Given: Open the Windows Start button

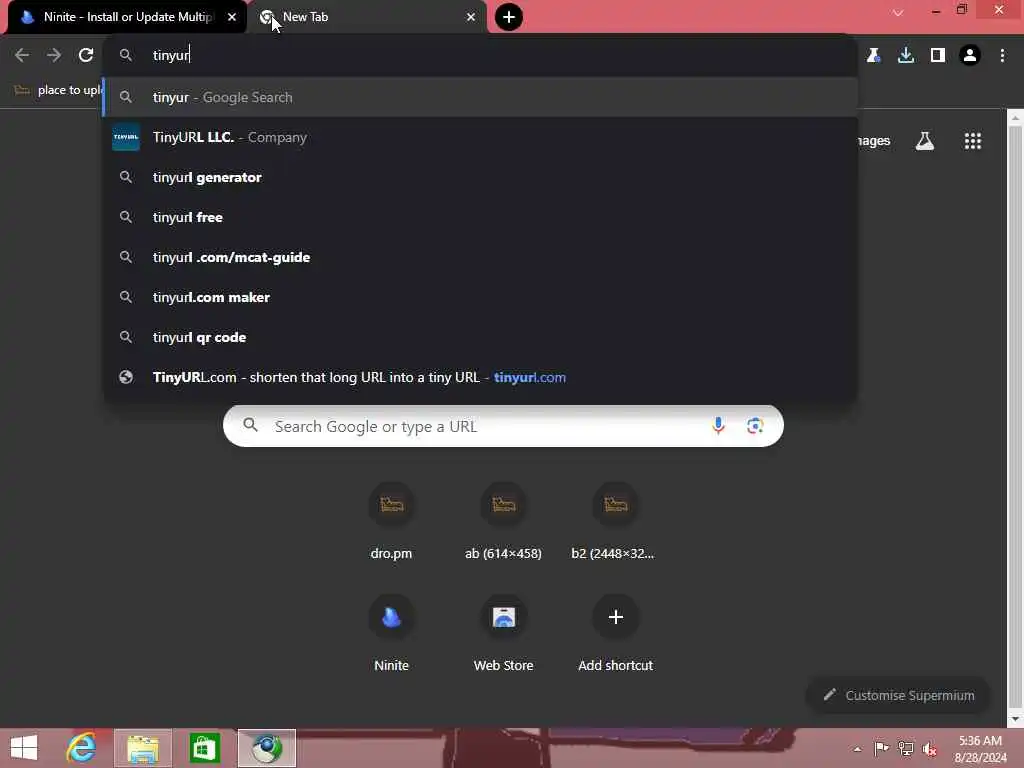Looking at the screenshot, I should tap(24, 748).
